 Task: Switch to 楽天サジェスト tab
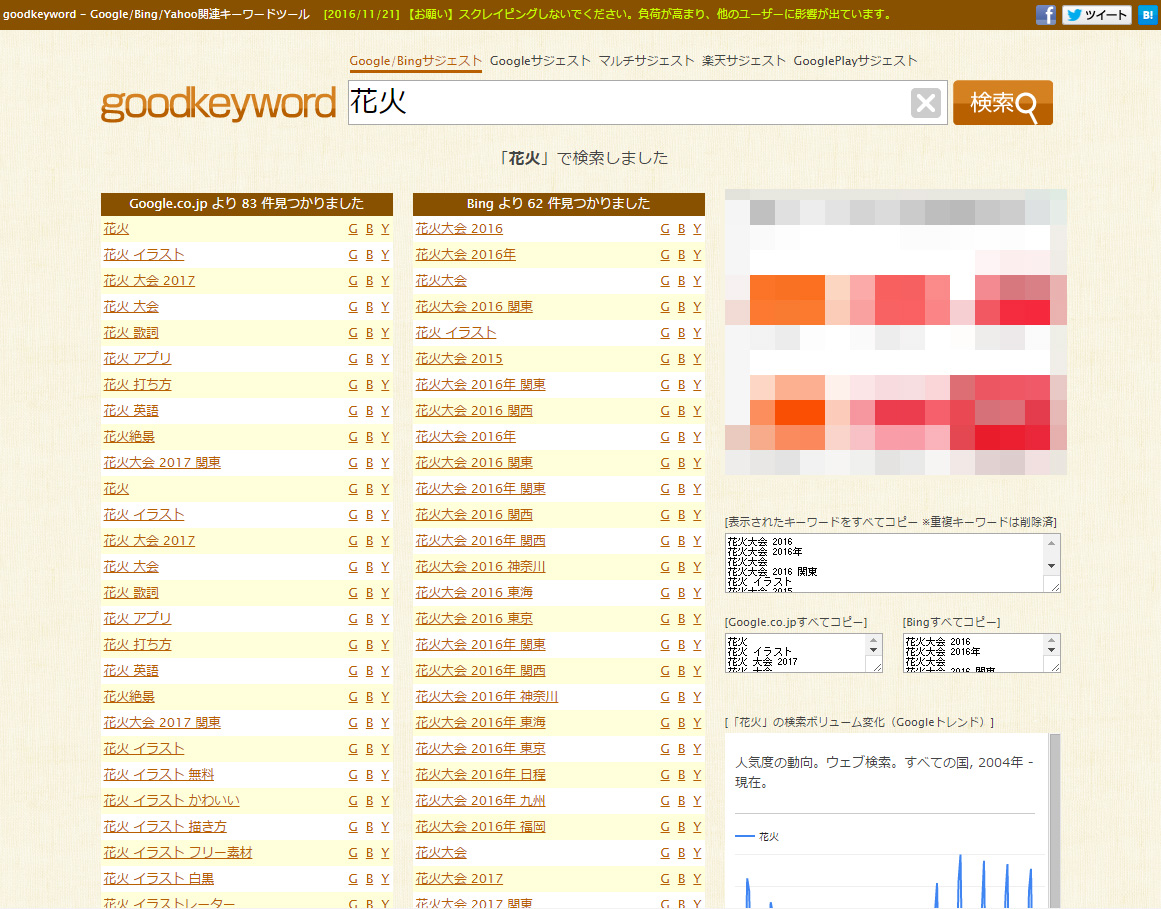point(743,61)
